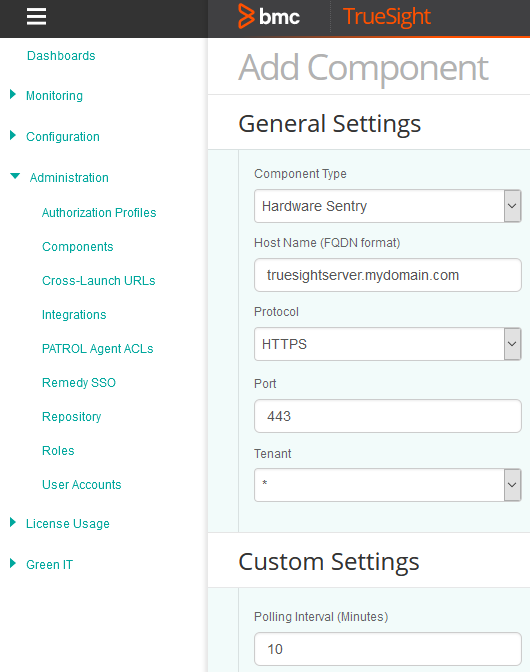Open the Roles page
The width and height of the screenshot is (531, 672).
tap(58, 450)
